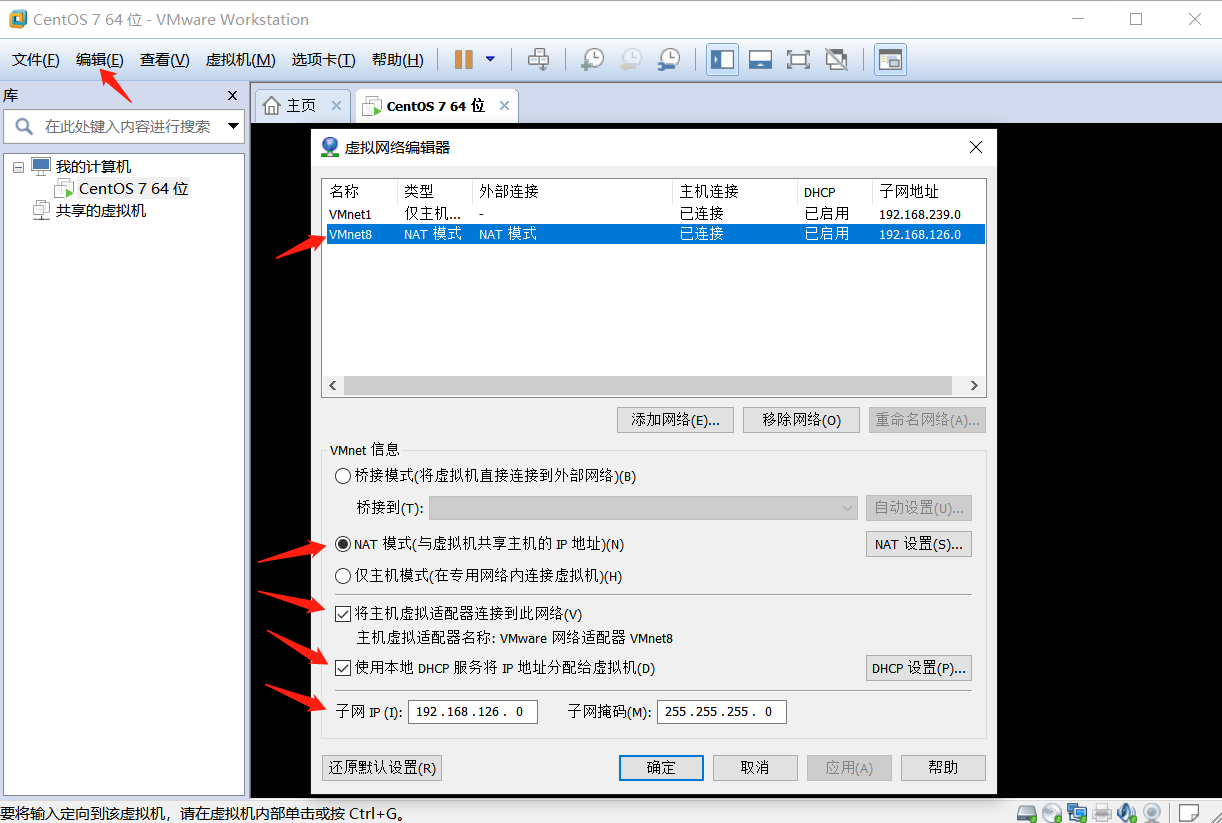
Task: Click the 名称 column header
Action: [360, 192]
